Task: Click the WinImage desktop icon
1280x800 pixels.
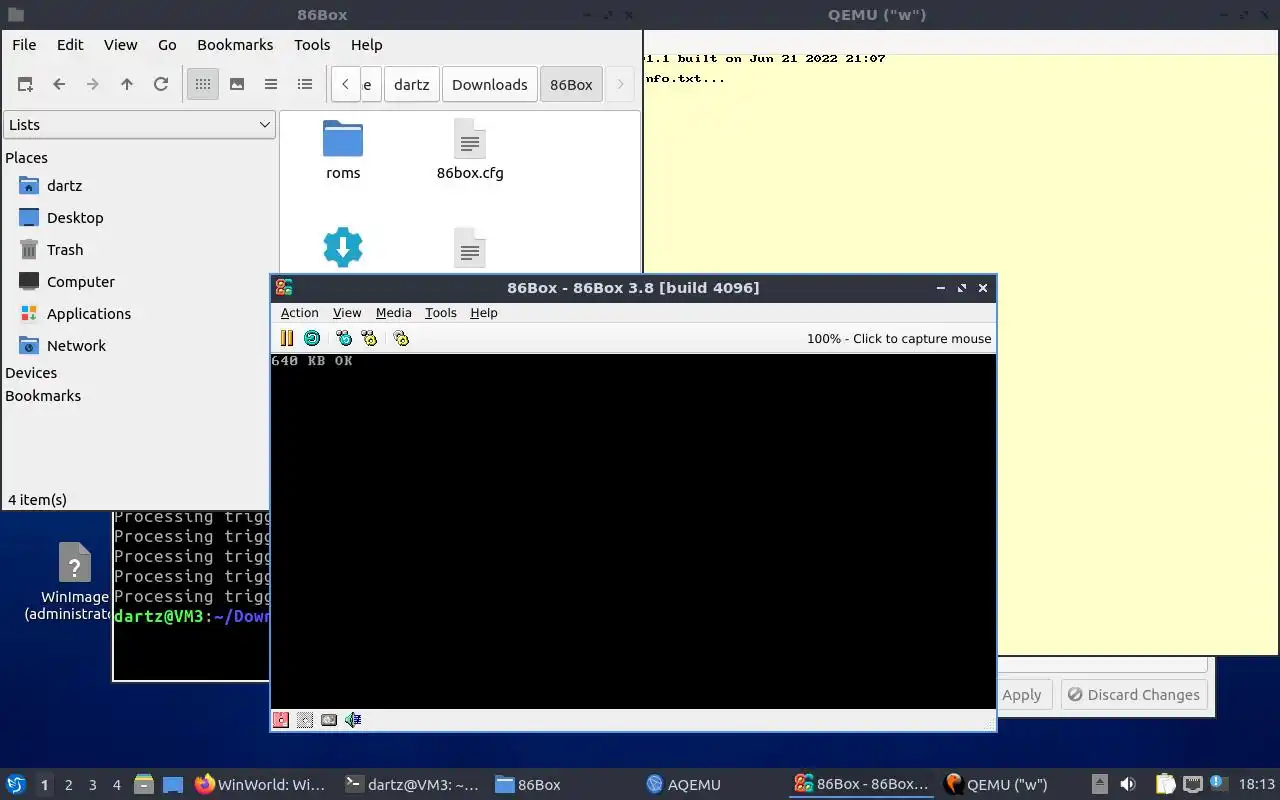Action: [75, 582]
